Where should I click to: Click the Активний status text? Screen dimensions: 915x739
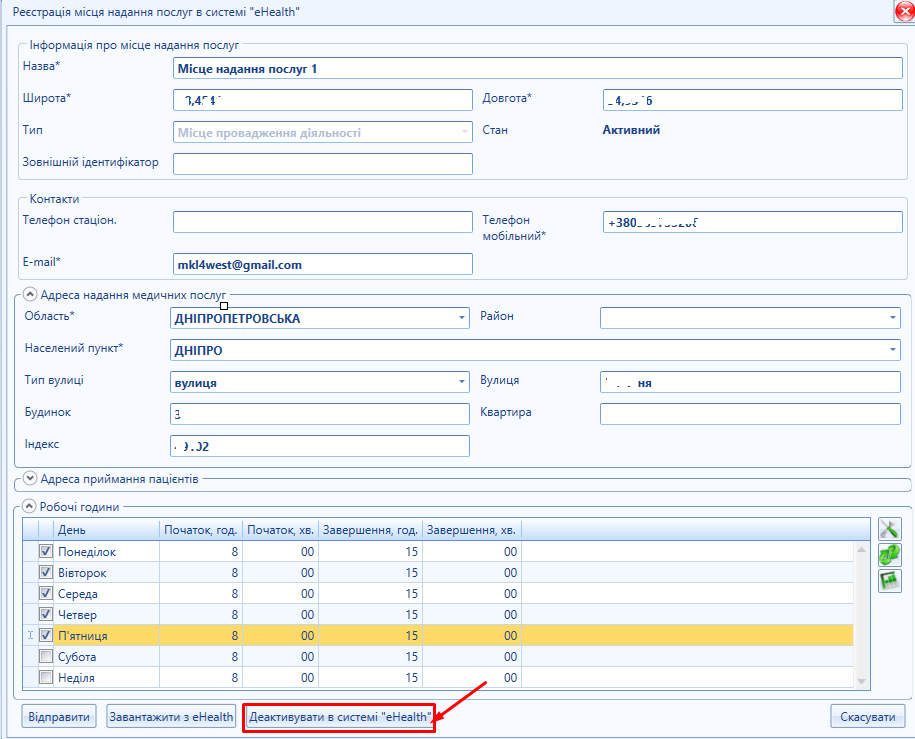[x=631, y=130]
